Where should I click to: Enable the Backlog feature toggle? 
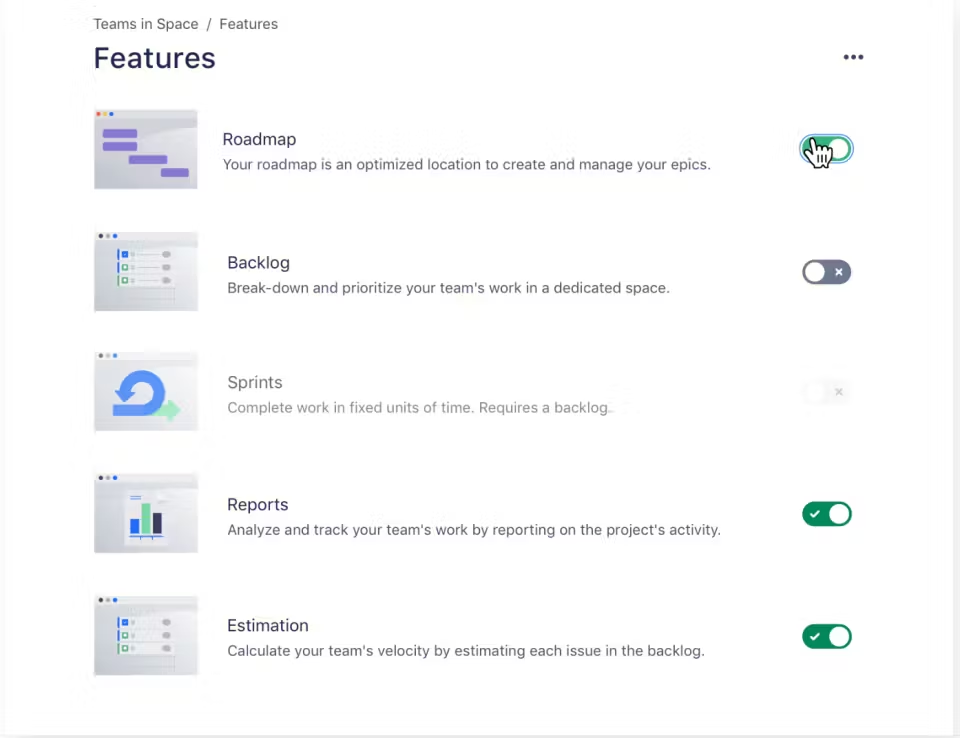(827, 272)
